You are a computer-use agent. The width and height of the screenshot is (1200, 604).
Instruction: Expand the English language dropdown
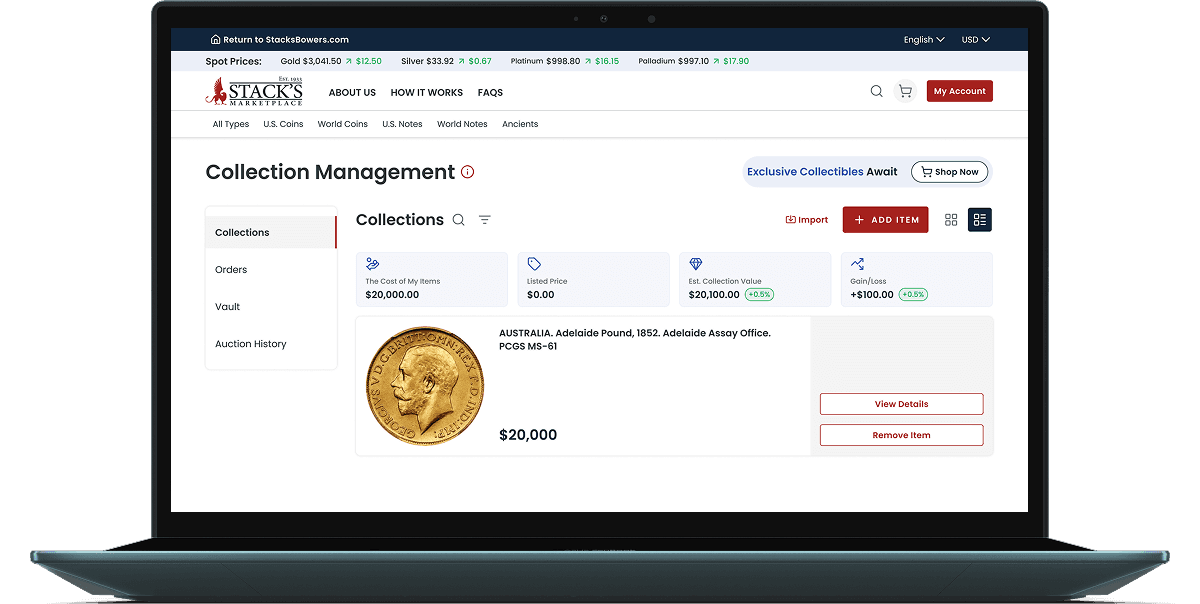click(924, 40)
